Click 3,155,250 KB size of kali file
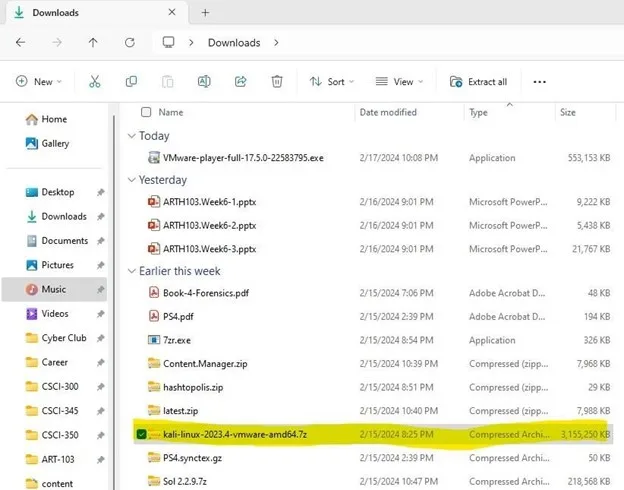 585,434
